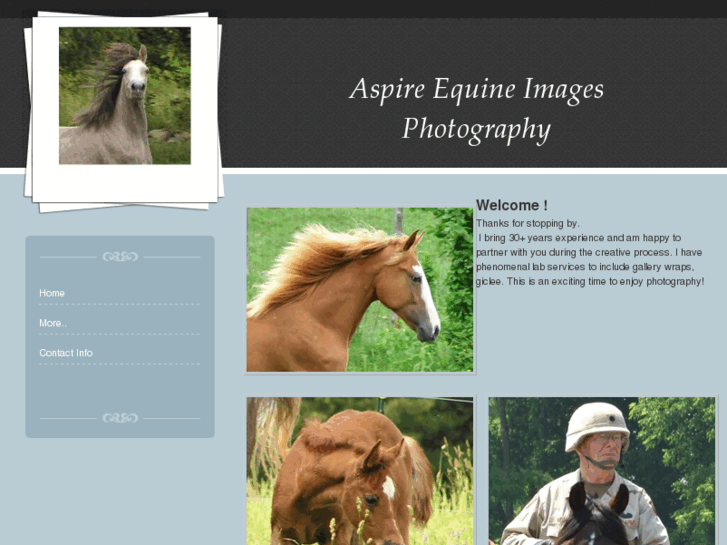727x545 pixels.
Task: Open the More.. navigation link
Action: [53, 323]
